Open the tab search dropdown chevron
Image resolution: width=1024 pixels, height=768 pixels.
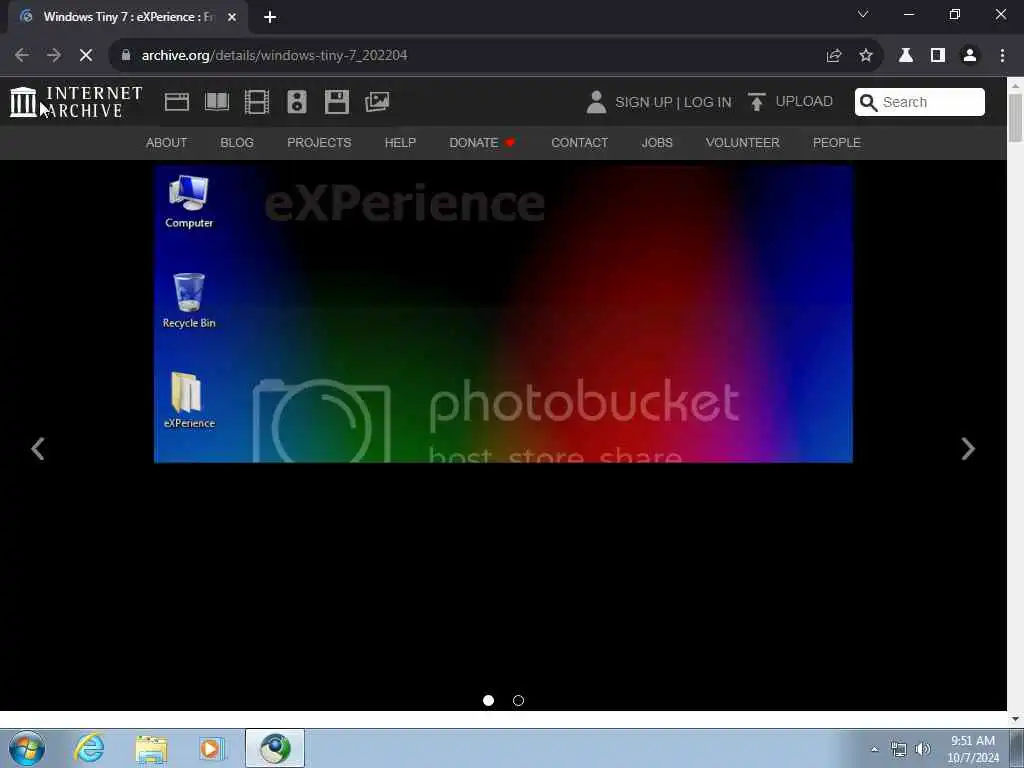863,14
